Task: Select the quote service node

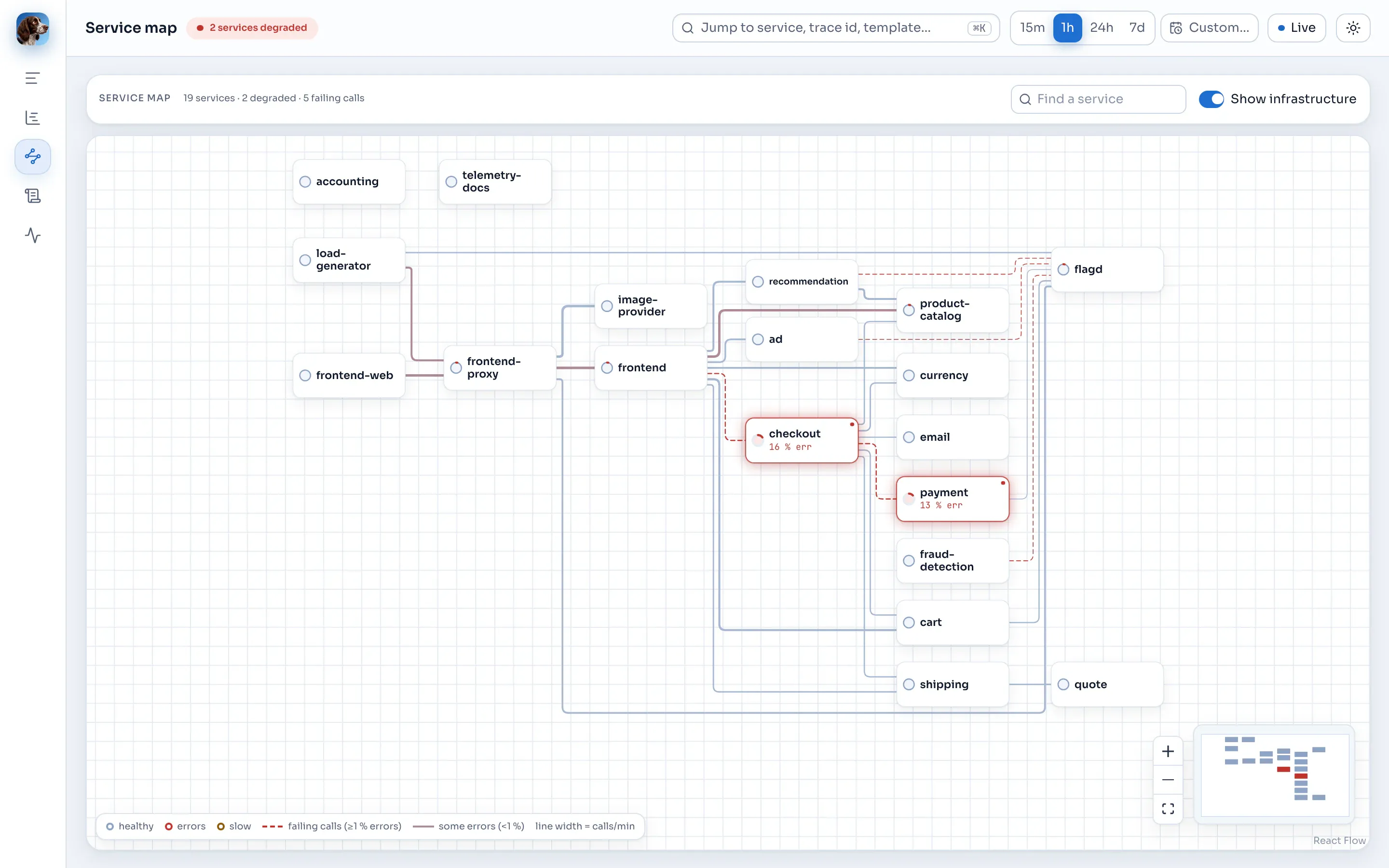Action: (x=1106, y=684)
